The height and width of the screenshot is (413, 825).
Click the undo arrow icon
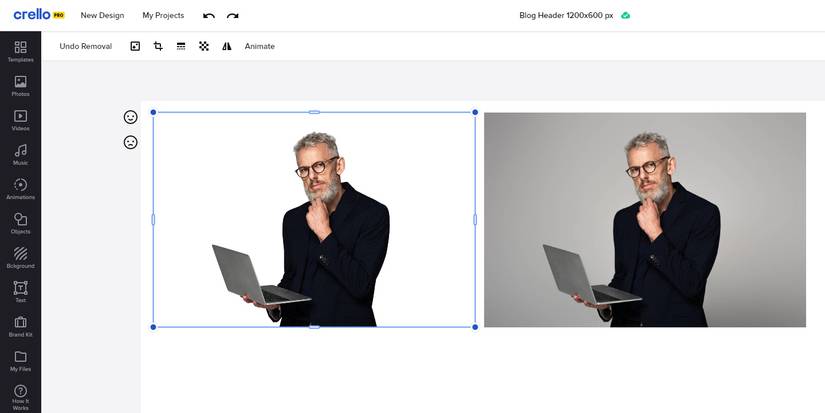click(209, 16)
